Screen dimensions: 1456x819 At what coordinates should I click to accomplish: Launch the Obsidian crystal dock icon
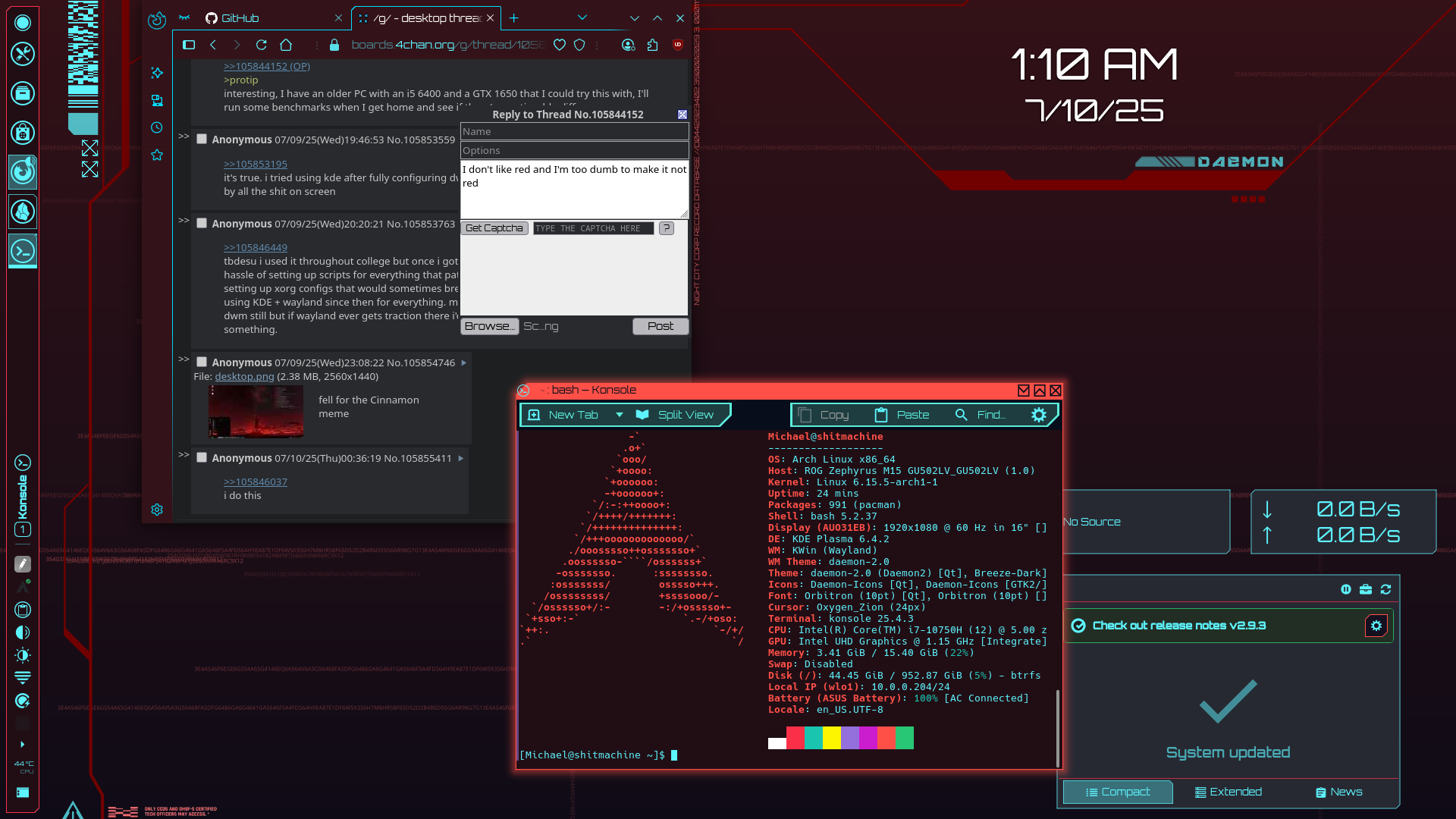point(23,212)
